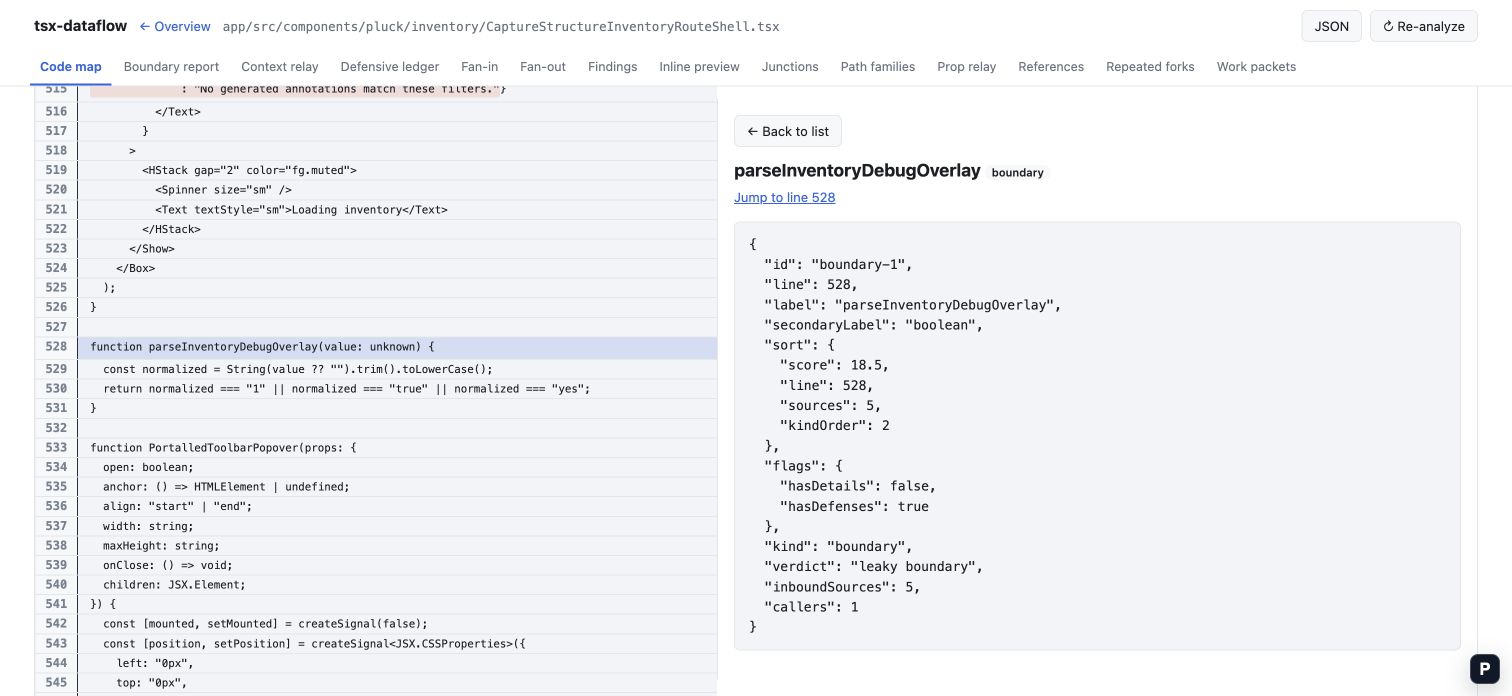This screenshot has width=1512, height=696.
Task: Click the tsx-dataflow app title
Action: (x=81, y=26)
